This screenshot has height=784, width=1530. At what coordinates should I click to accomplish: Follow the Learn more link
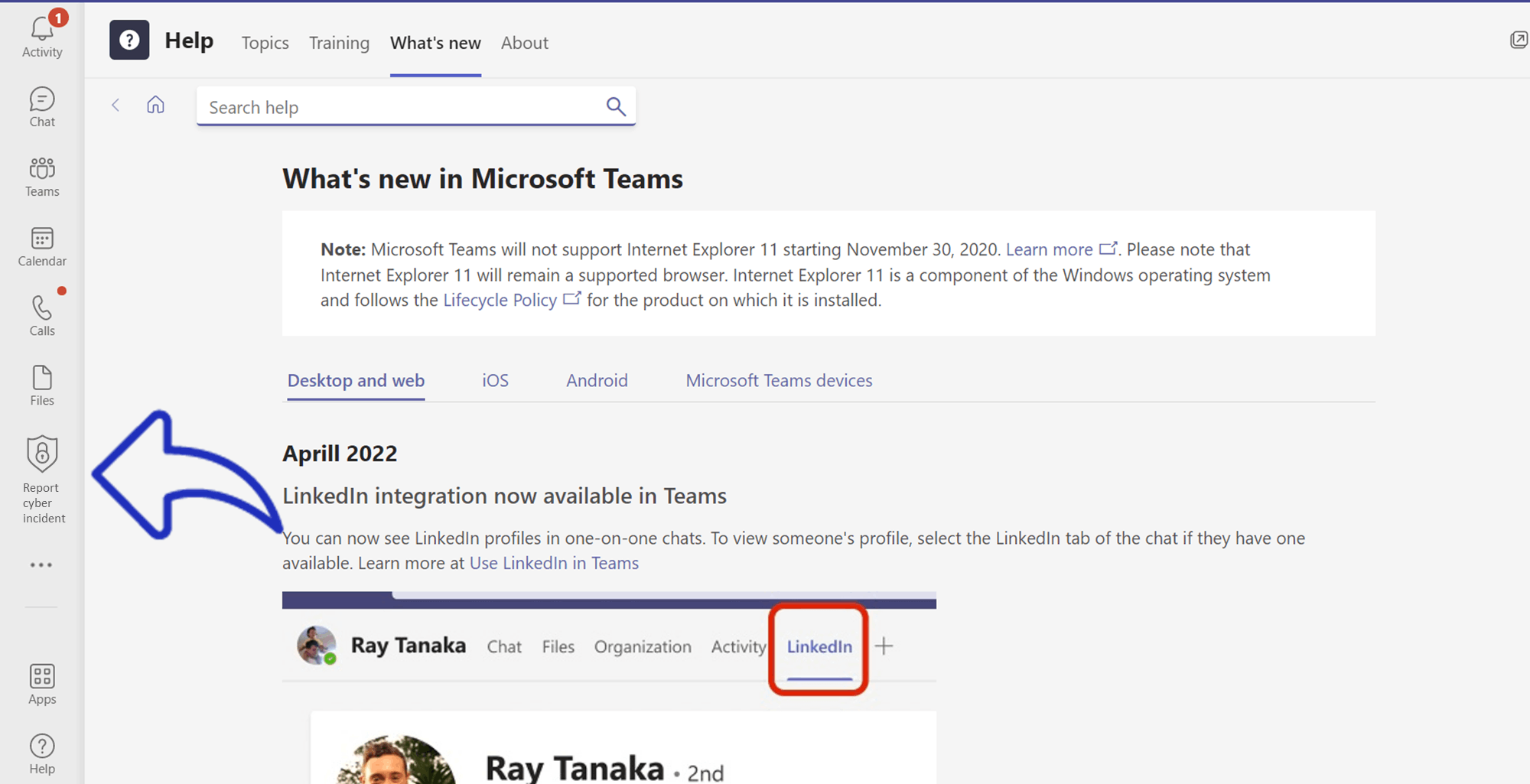1049,249
